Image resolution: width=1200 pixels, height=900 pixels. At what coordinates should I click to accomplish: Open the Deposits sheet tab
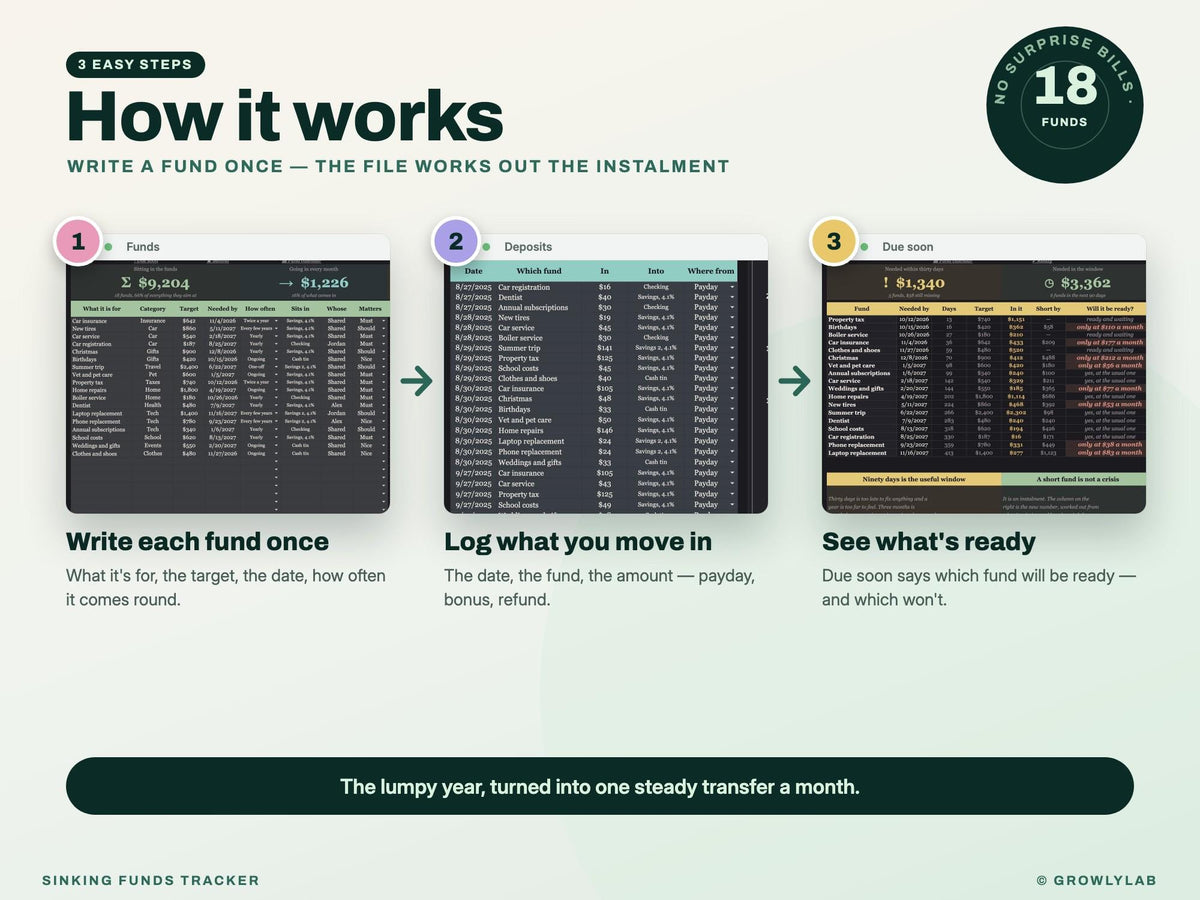[x=528, y=247]
